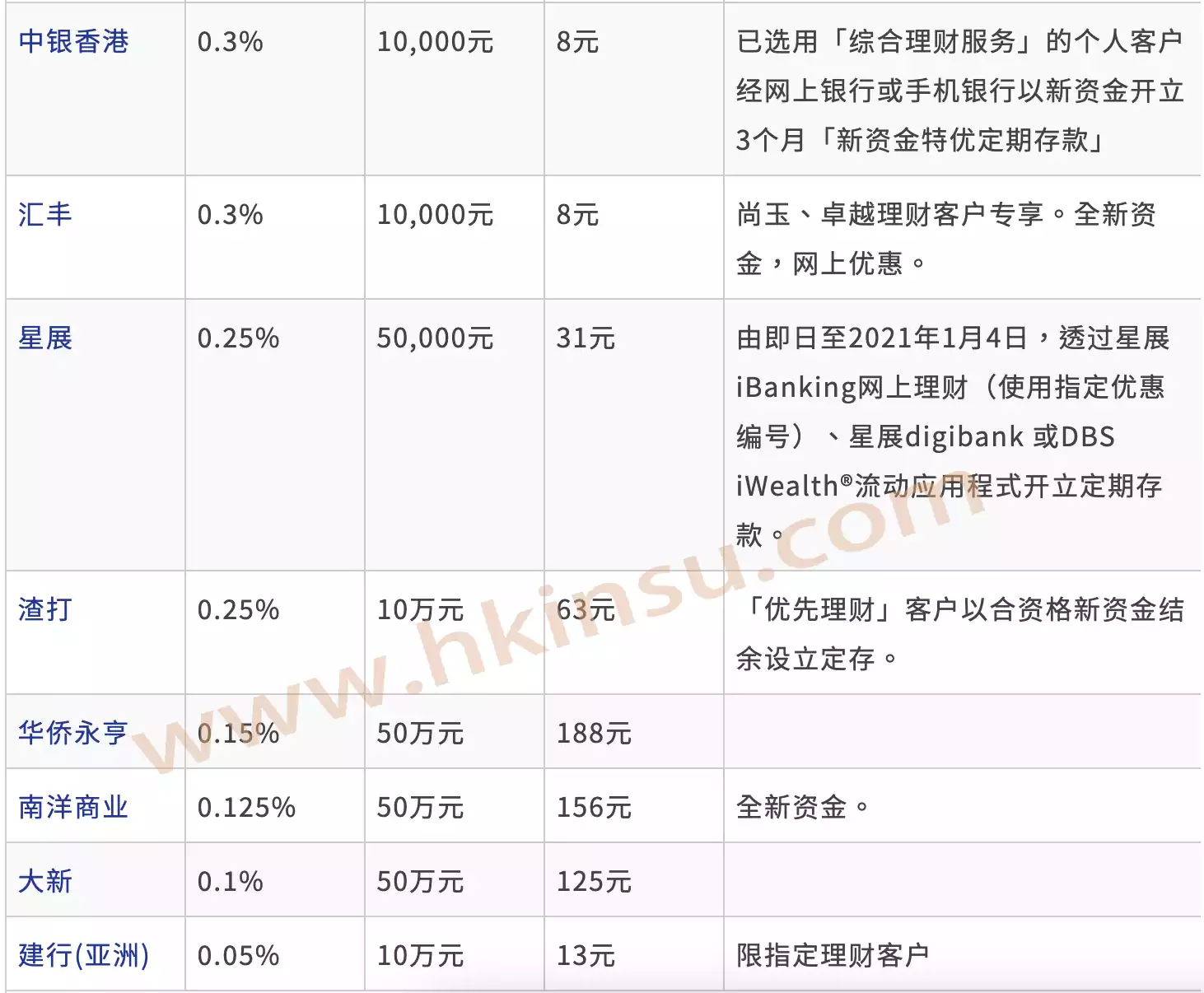This screenshot has width=1204, height=993.
Task: Open the 大新 bank link
Action: pyautogui.click(x=45, y=881)
